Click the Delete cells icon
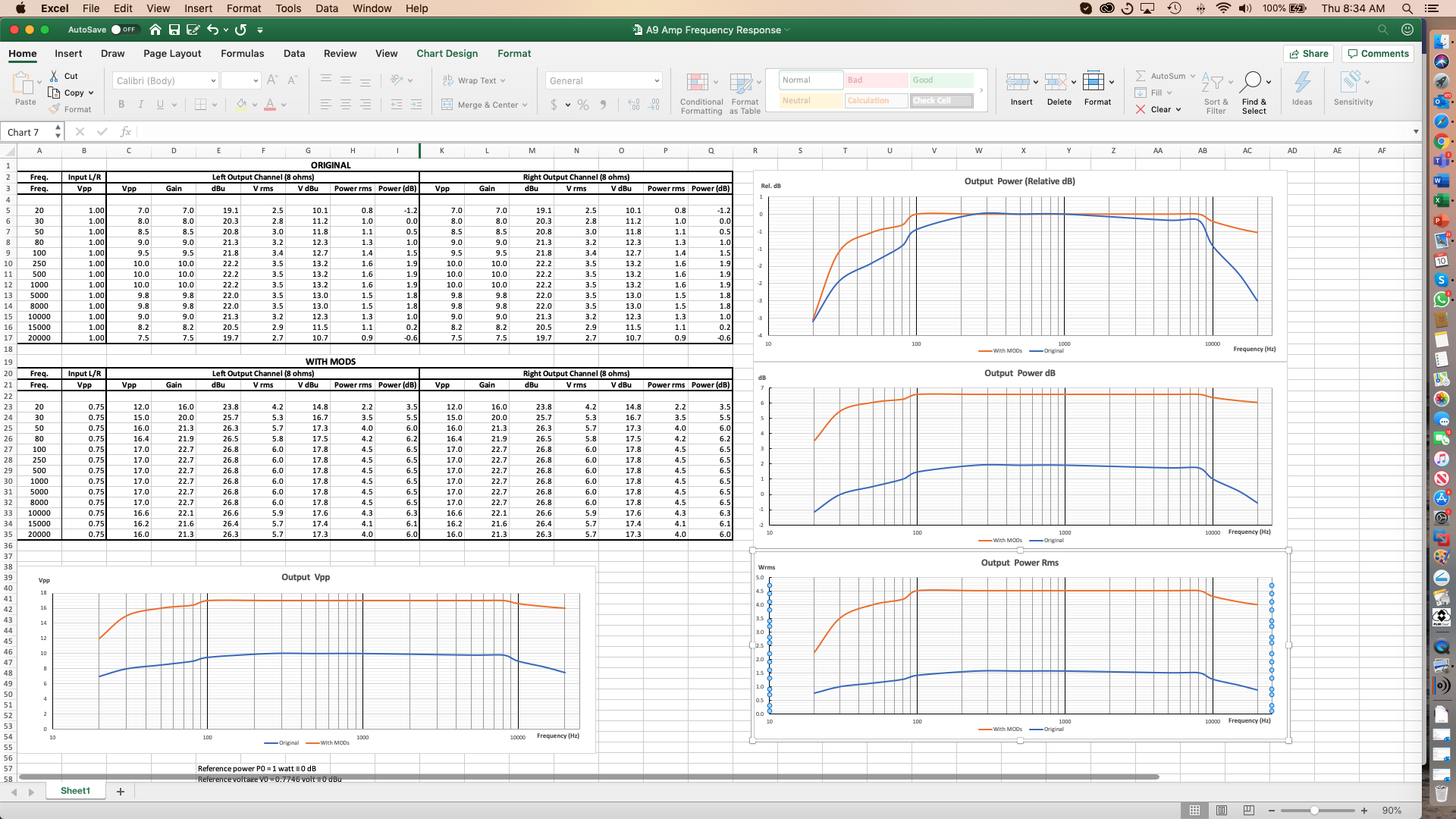This screenshot has width=1456, height=819. (x=1056, y=82)
